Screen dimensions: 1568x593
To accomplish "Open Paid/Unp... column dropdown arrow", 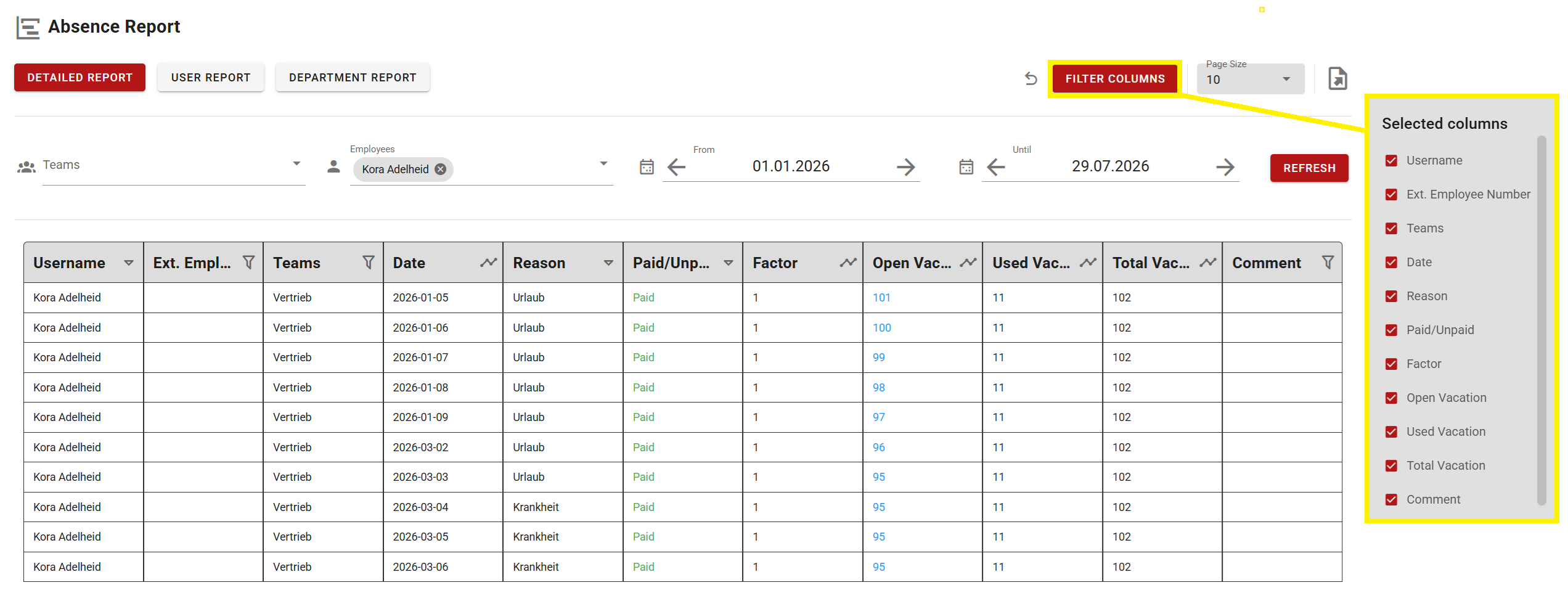I will coord(729,263).
